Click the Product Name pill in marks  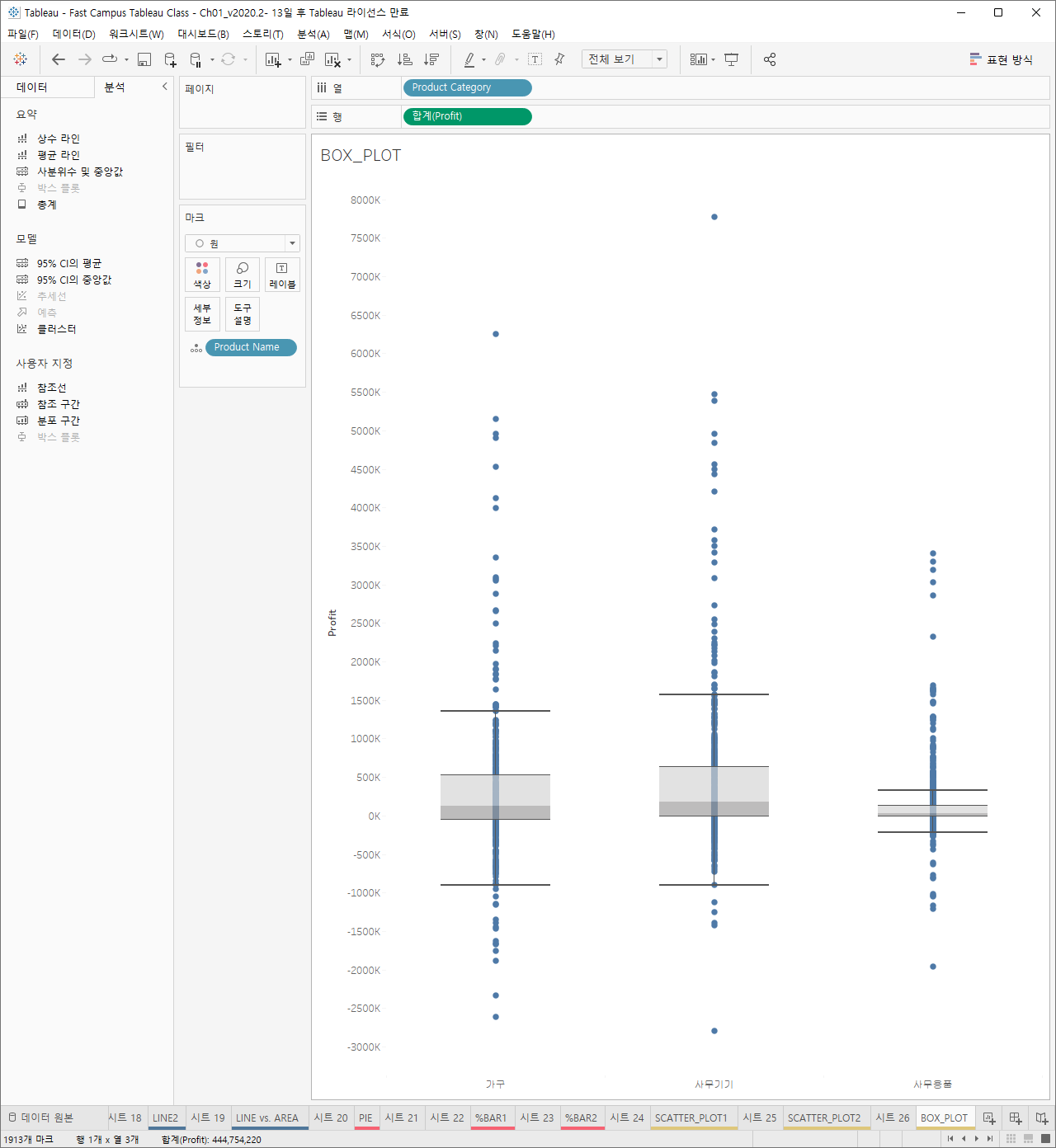251,347
